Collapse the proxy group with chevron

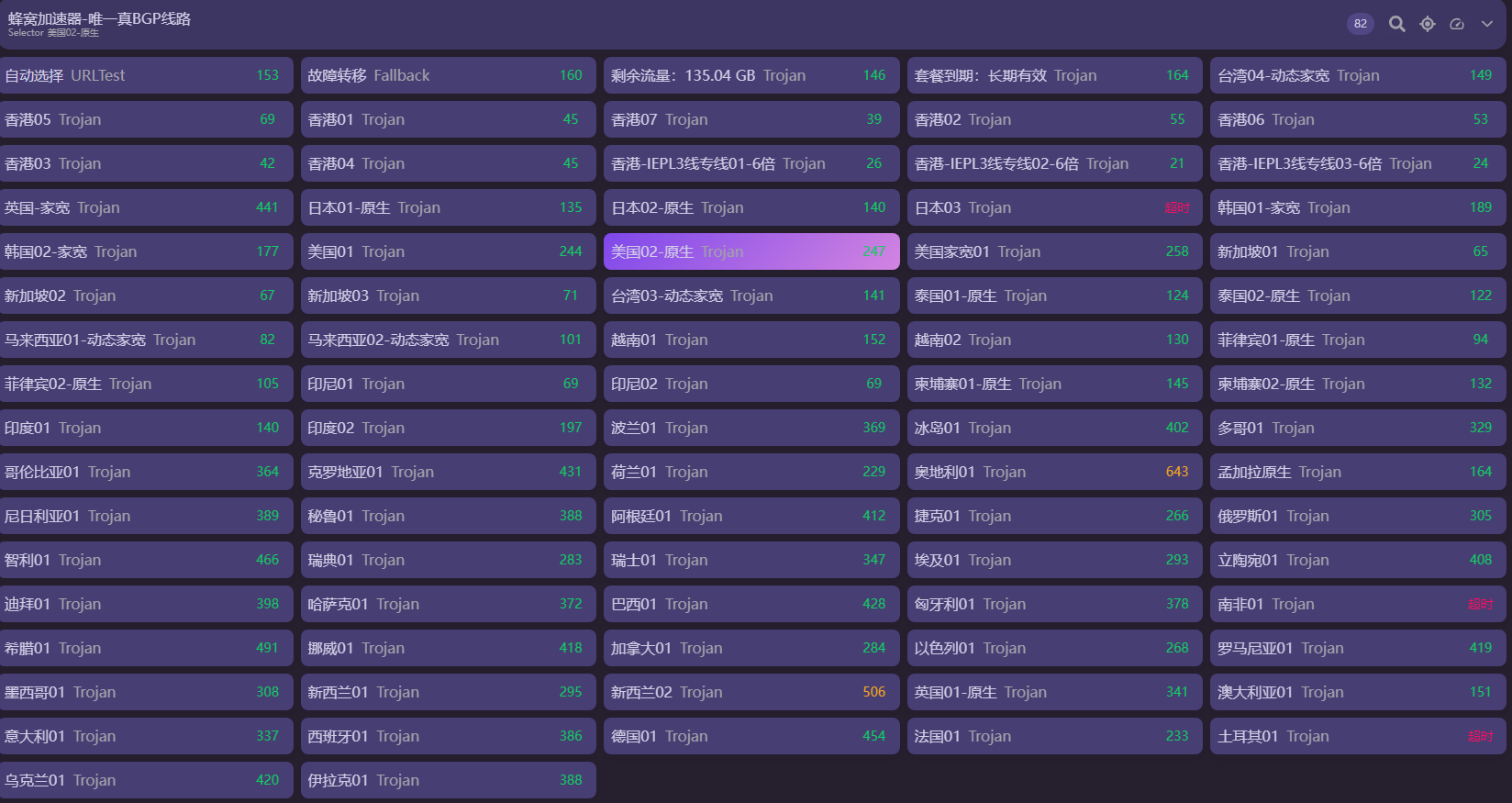point(1487,24)
